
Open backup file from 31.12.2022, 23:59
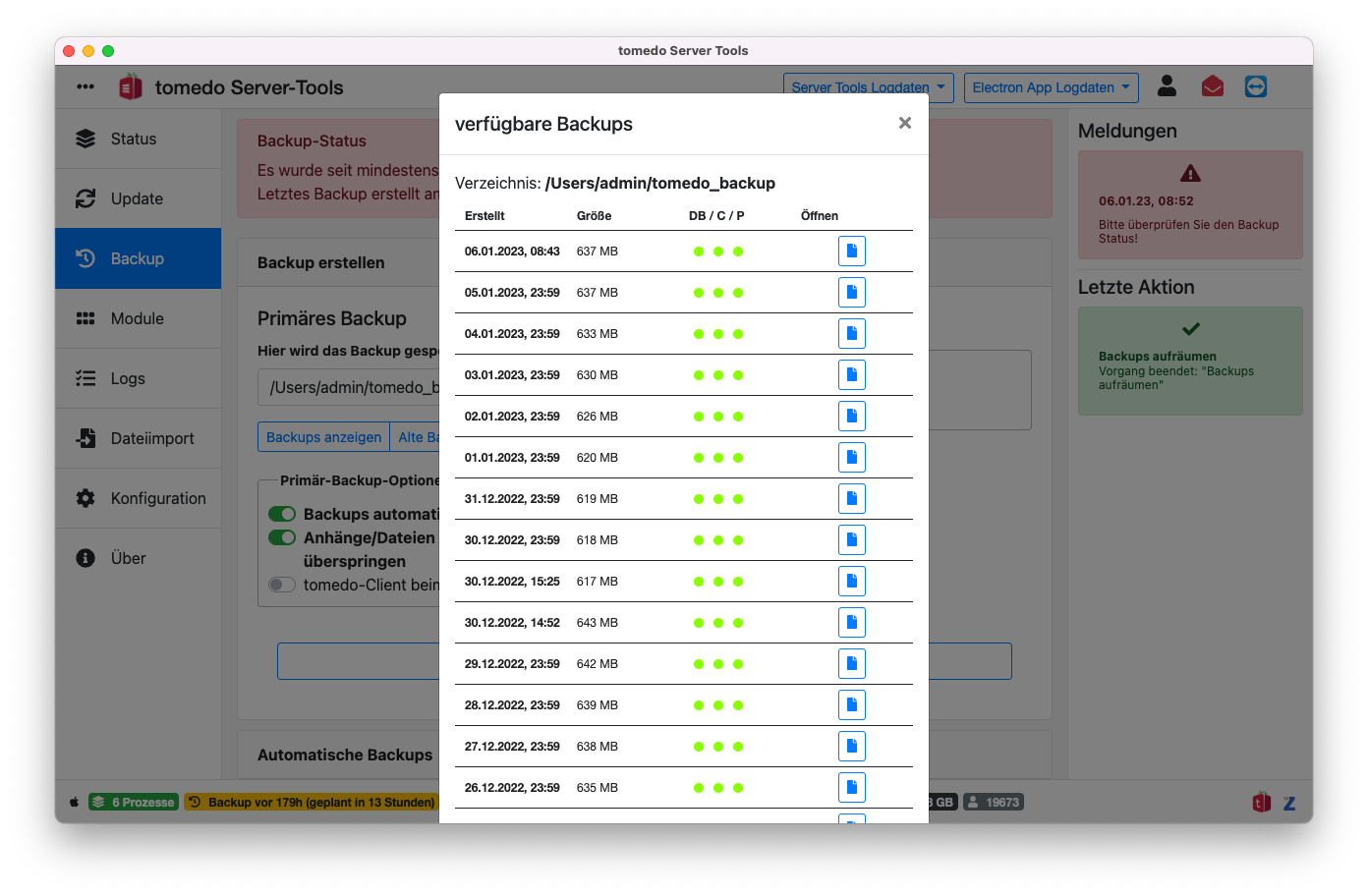tap(851, 499)
